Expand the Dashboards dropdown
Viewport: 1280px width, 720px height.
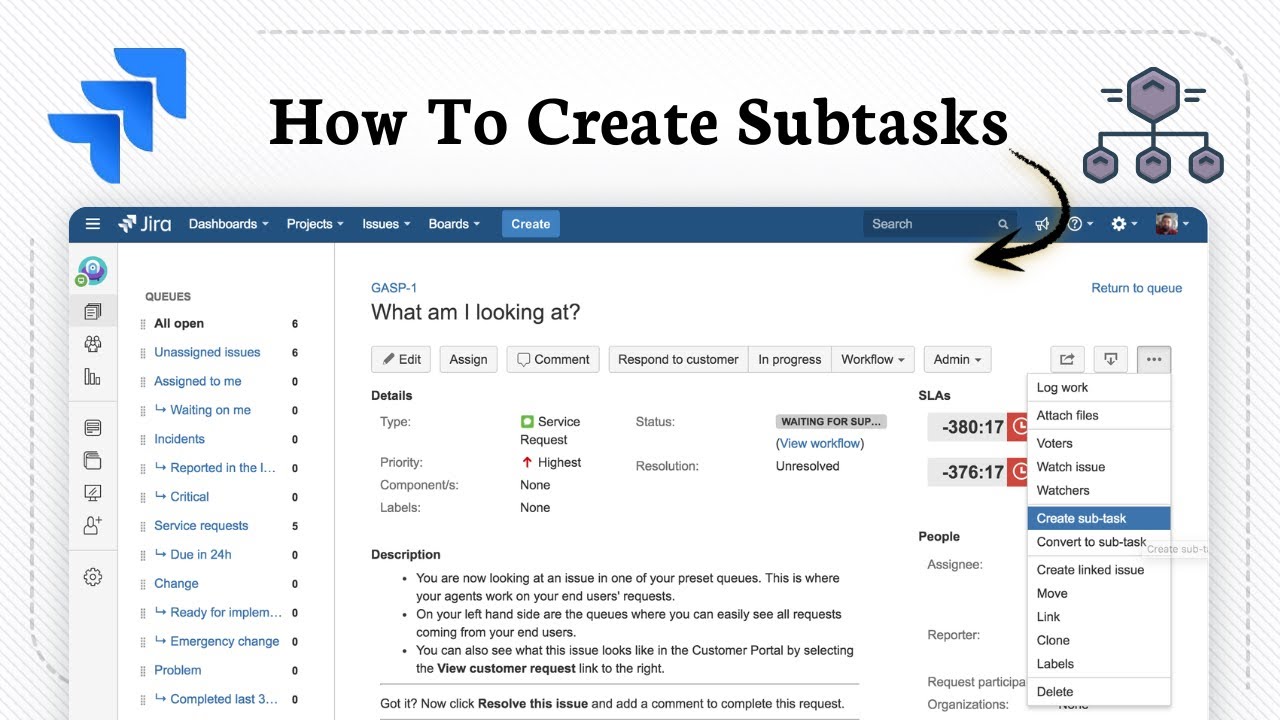(x=228, y=224)
